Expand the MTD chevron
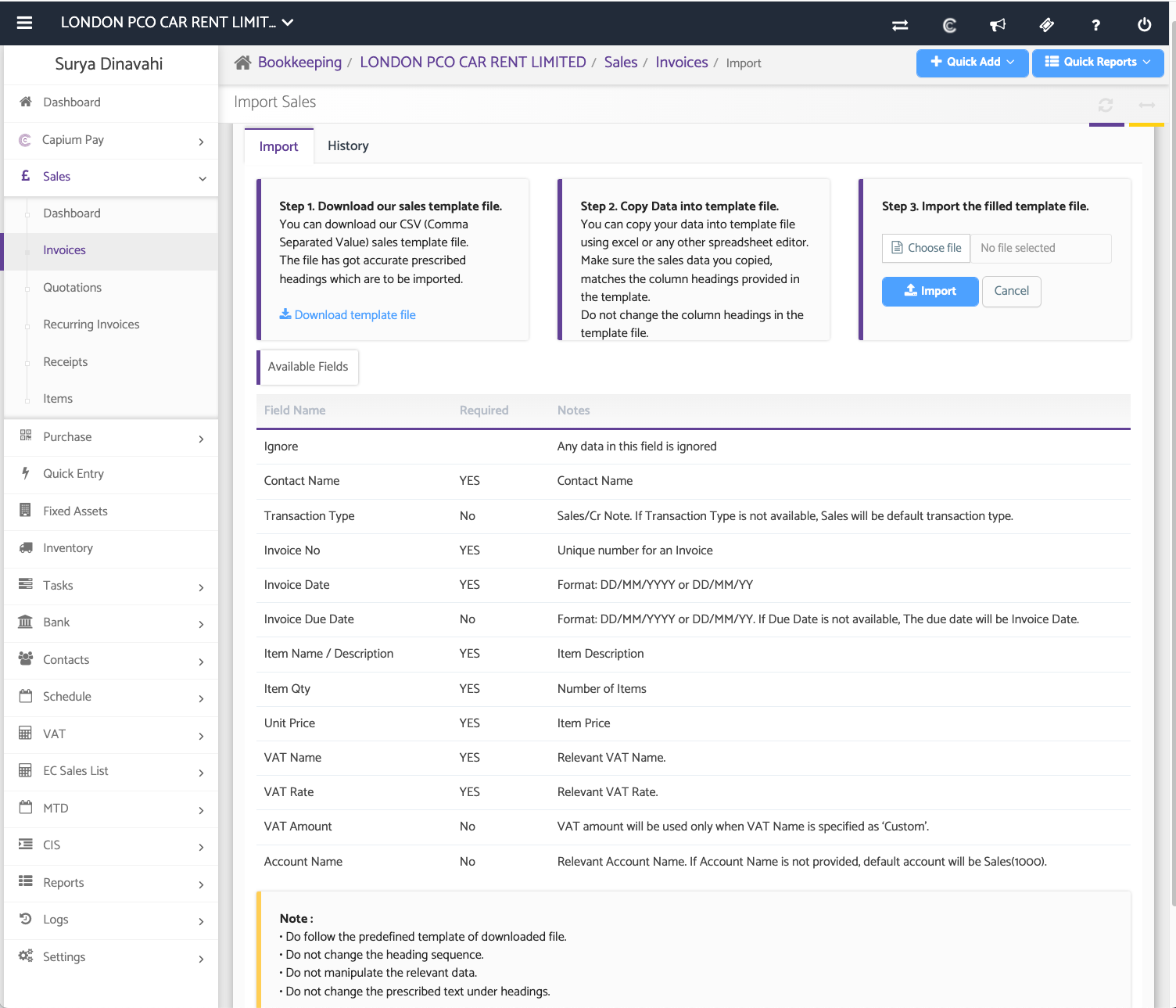The image size is (1176, 1008). (x=201, y=810)
